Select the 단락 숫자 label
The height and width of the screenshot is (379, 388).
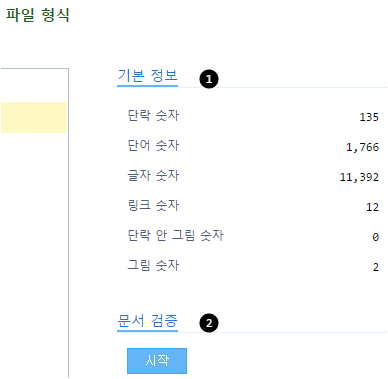(x=153, y=116)
